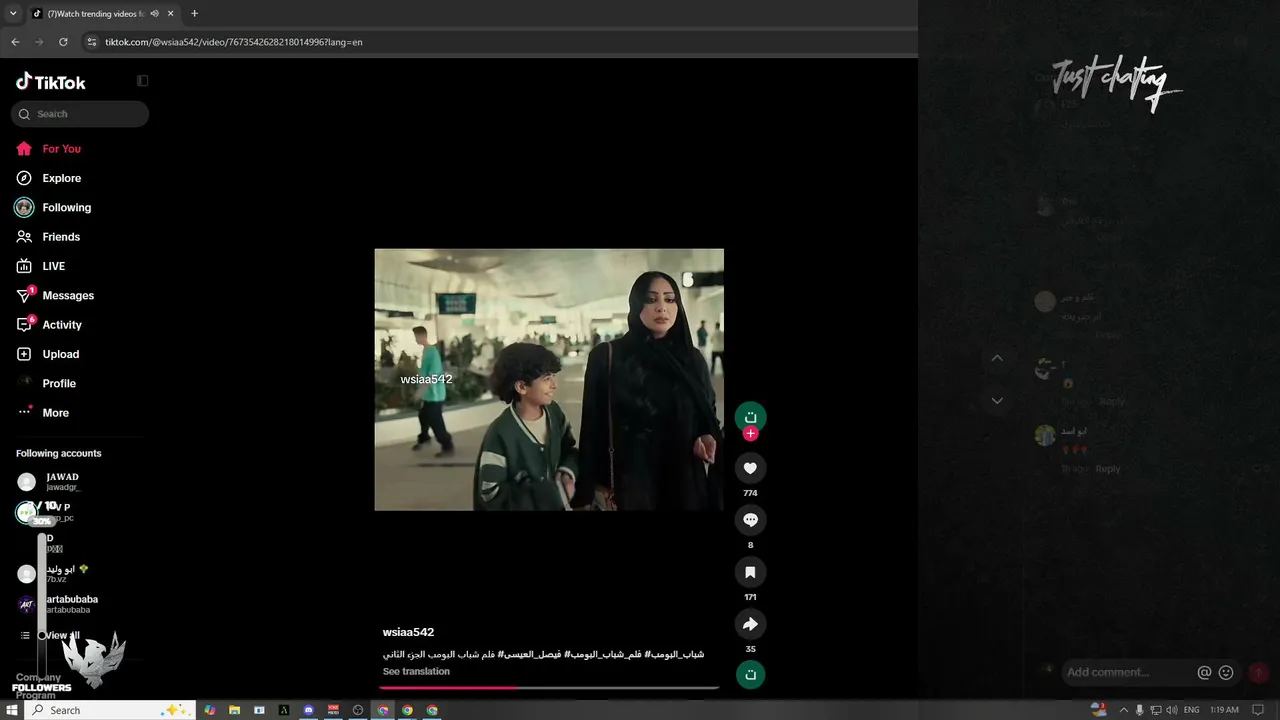Mute the TikTok browser tab audio

(x=154, y=14)
